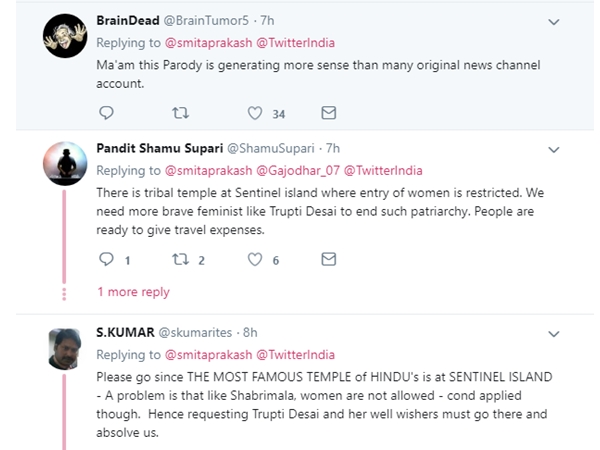The width and height of the screenshot is (600, 450).
Task: Reply to Pandit Shamu Supari's tweet
Action: (106, 259)
